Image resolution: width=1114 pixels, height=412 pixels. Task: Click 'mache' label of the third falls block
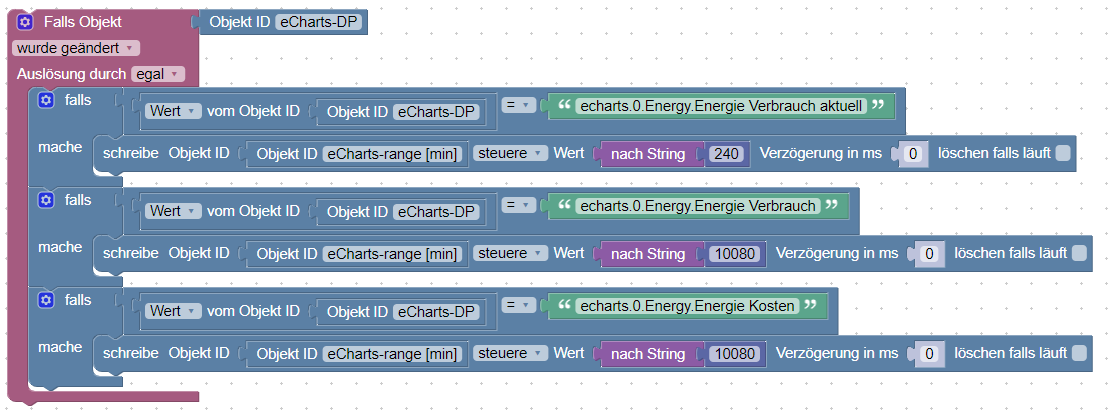60,347
